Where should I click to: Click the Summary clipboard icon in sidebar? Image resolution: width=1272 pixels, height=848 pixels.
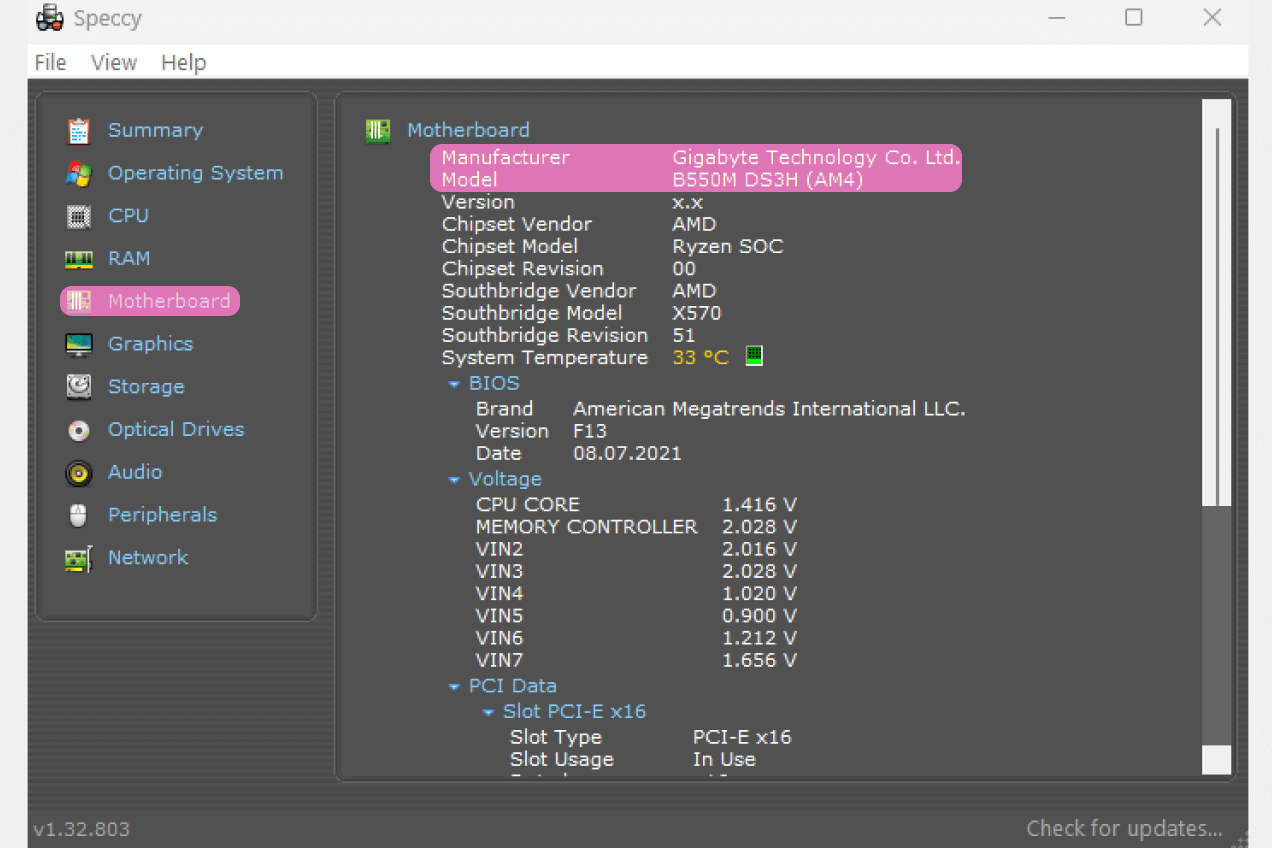click(x=79, y=131)
